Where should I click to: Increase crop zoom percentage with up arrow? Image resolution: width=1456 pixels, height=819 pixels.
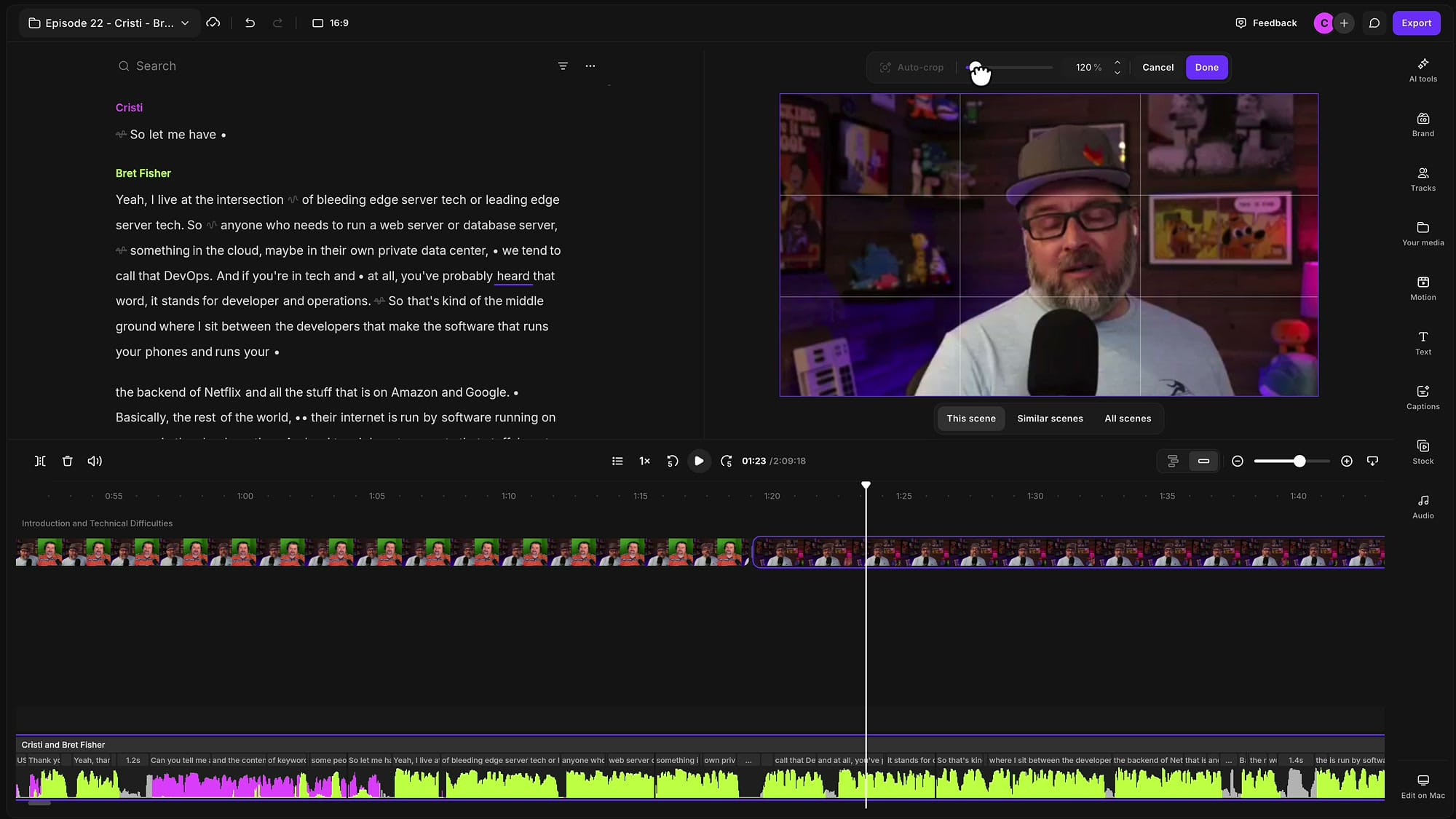tap(1117, 62)
